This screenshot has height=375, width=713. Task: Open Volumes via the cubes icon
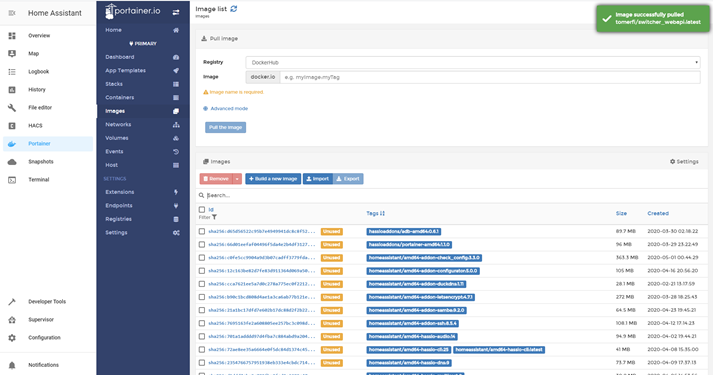(x=176, y=138)
